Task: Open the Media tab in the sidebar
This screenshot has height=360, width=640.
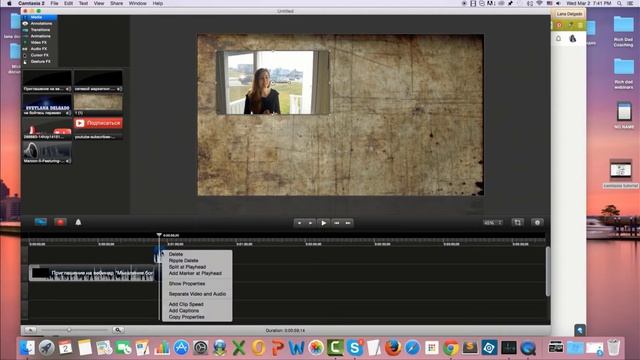Action: 39,17
